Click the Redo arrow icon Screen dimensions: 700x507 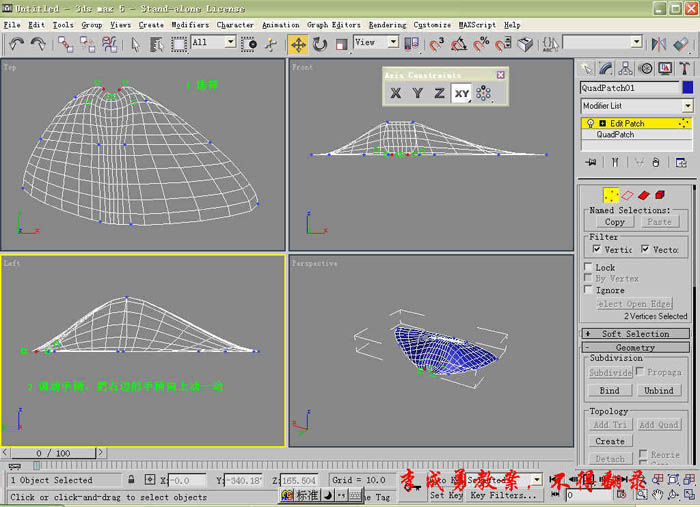[x=38, y=44]
